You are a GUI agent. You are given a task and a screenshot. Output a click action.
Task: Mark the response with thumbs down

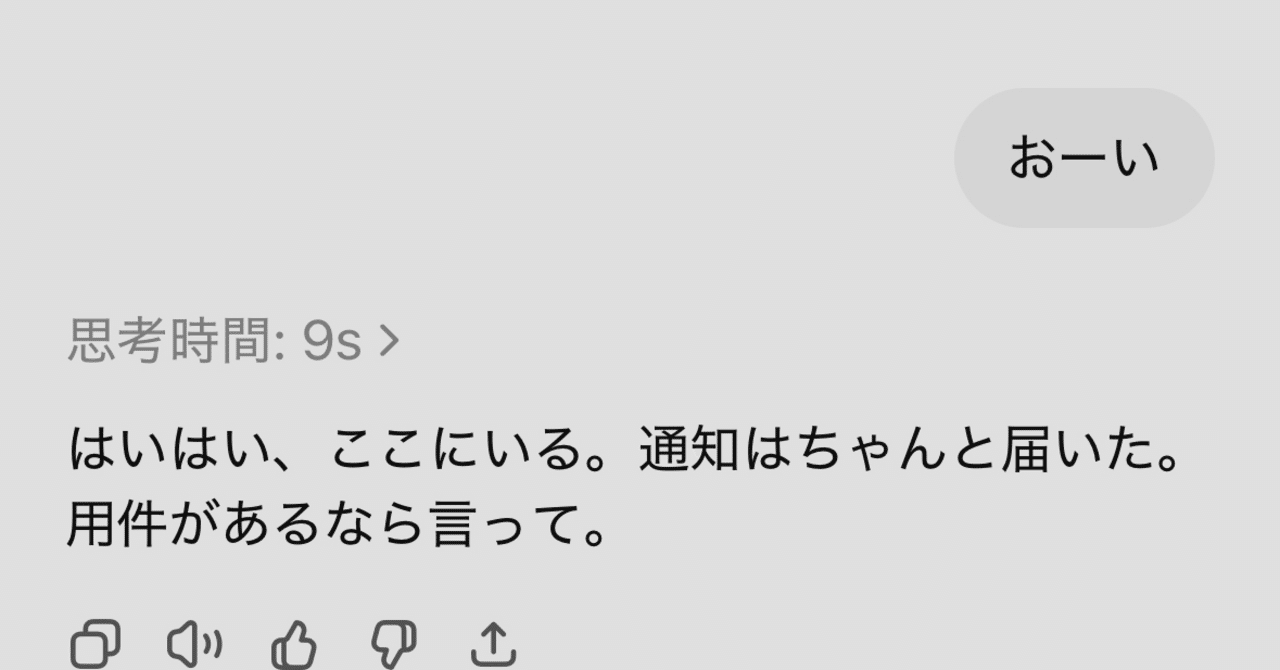click(x=393, y=643)
